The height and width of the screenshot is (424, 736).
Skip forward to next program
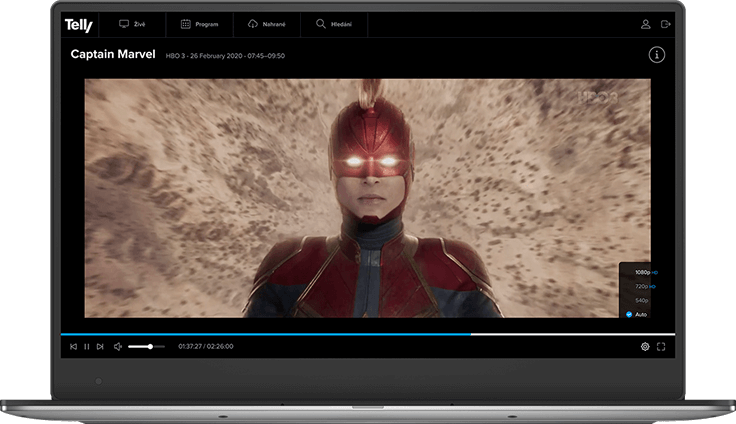tap(100, 347)
